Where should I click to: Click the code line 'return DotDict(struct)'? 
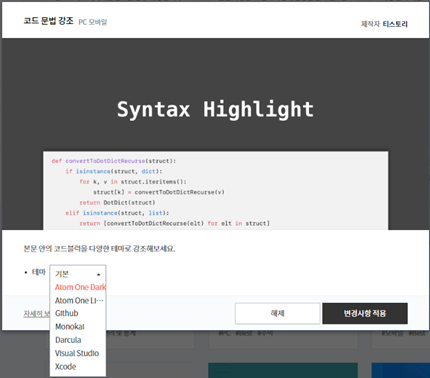[117, 203]
